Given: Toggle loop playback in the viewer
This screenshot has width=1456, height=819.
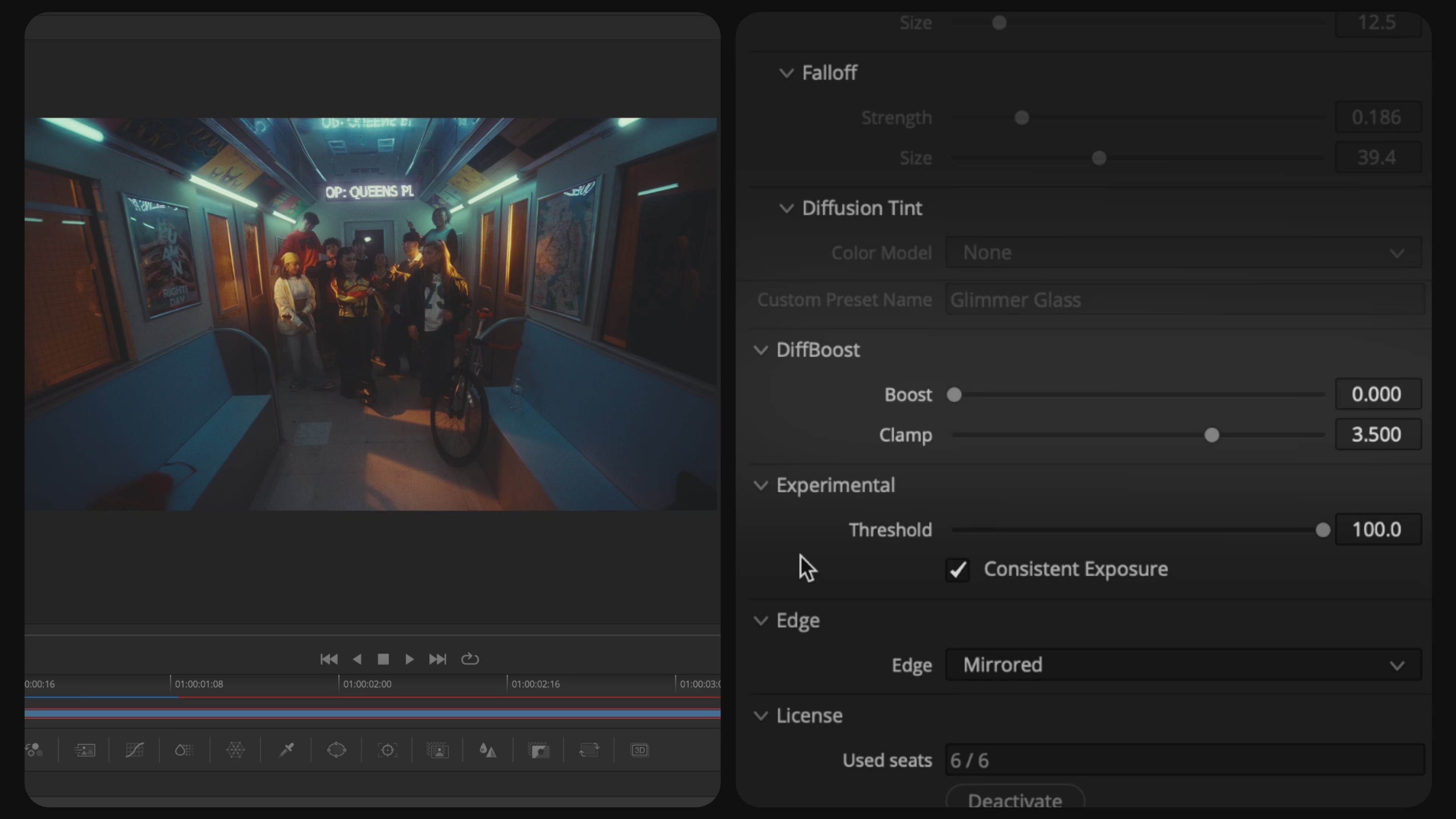Looking at the screenshot, I should point(470,659).
